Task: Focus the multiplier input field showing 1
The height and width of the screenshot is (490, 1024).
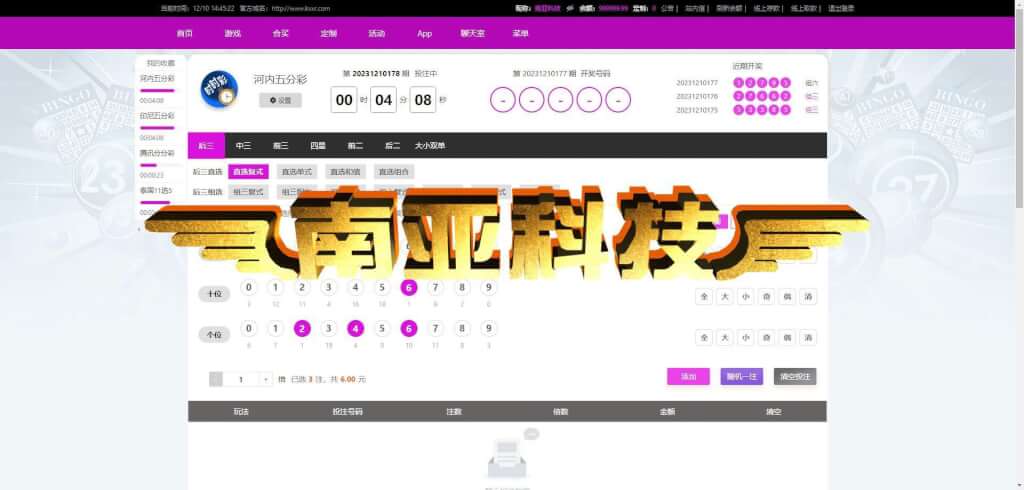Action: point(241,379)
